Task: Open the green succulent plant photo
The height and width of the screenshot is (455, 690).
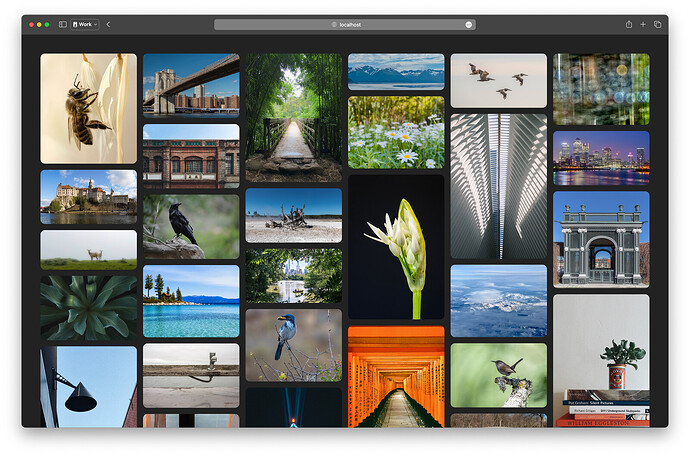Action: coord(88,307)
